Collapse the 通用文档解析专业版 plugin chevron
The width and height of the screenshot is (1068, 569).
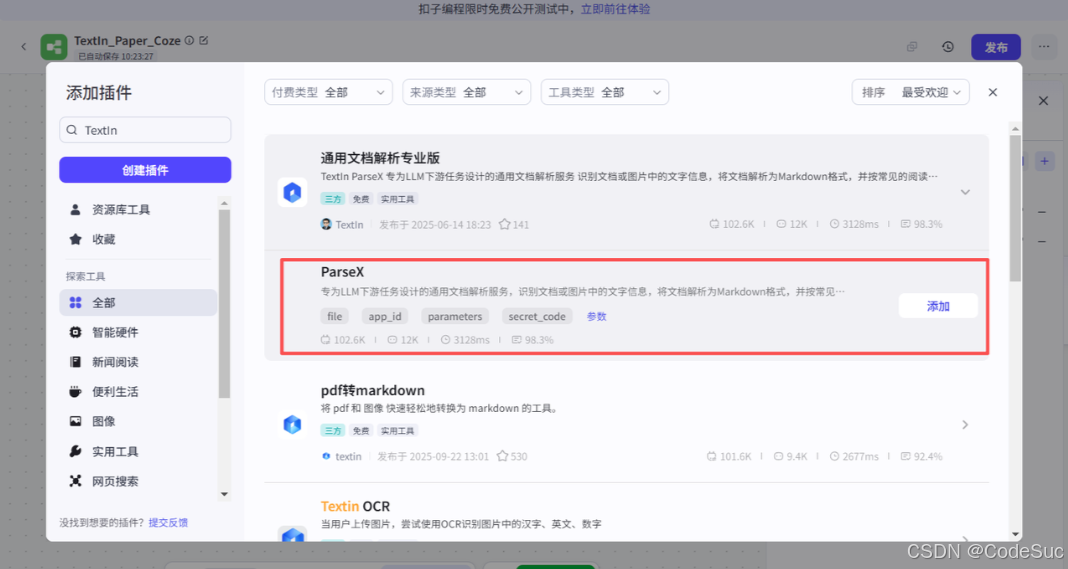click(965, 192)
